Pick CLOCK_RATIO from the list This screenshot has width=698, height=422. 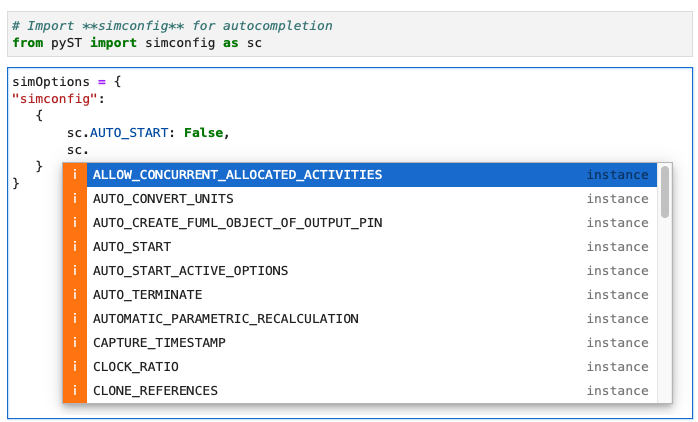click(x=135, y=367)
